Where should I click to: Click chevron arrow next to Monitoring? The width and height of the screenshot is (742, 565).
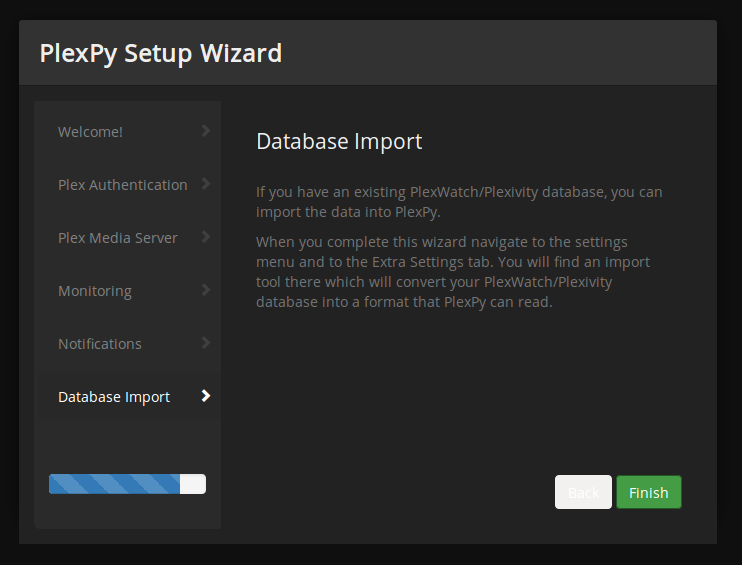205,290
